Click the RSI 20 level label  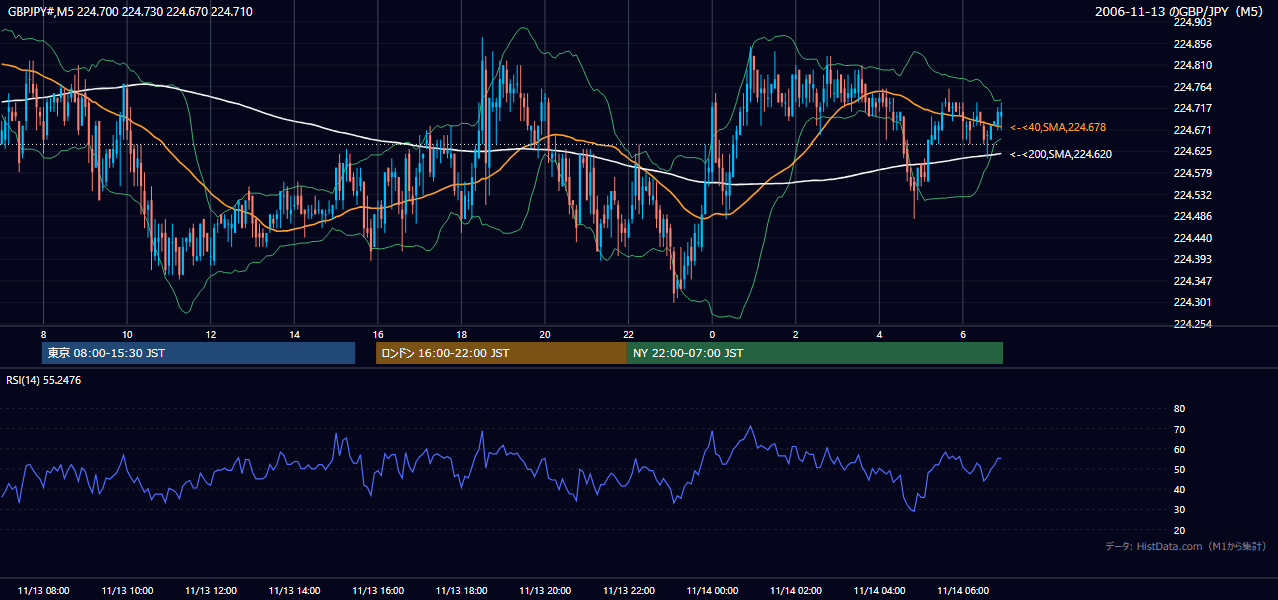point(1179,530)
